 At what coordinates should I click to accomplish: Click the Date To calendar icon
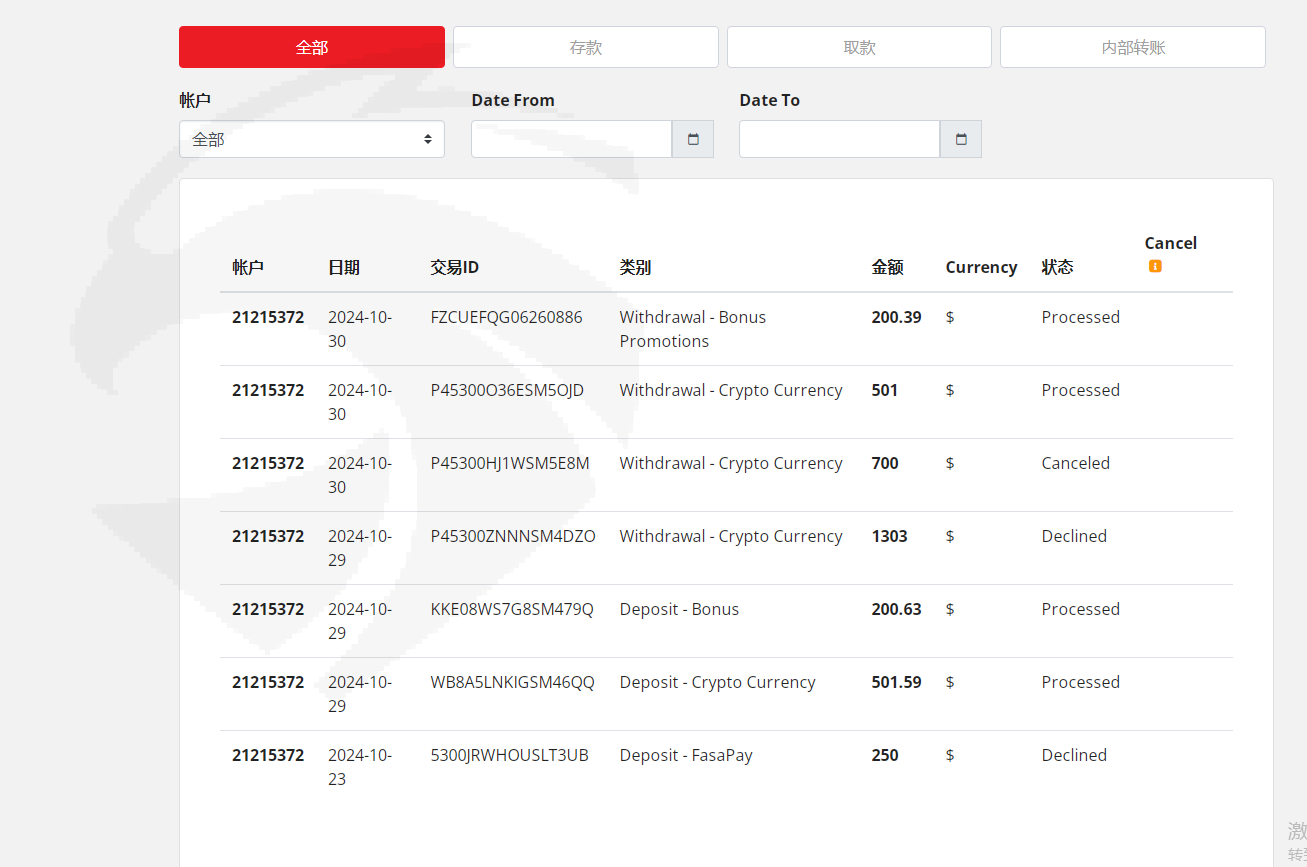click(961, 139)
